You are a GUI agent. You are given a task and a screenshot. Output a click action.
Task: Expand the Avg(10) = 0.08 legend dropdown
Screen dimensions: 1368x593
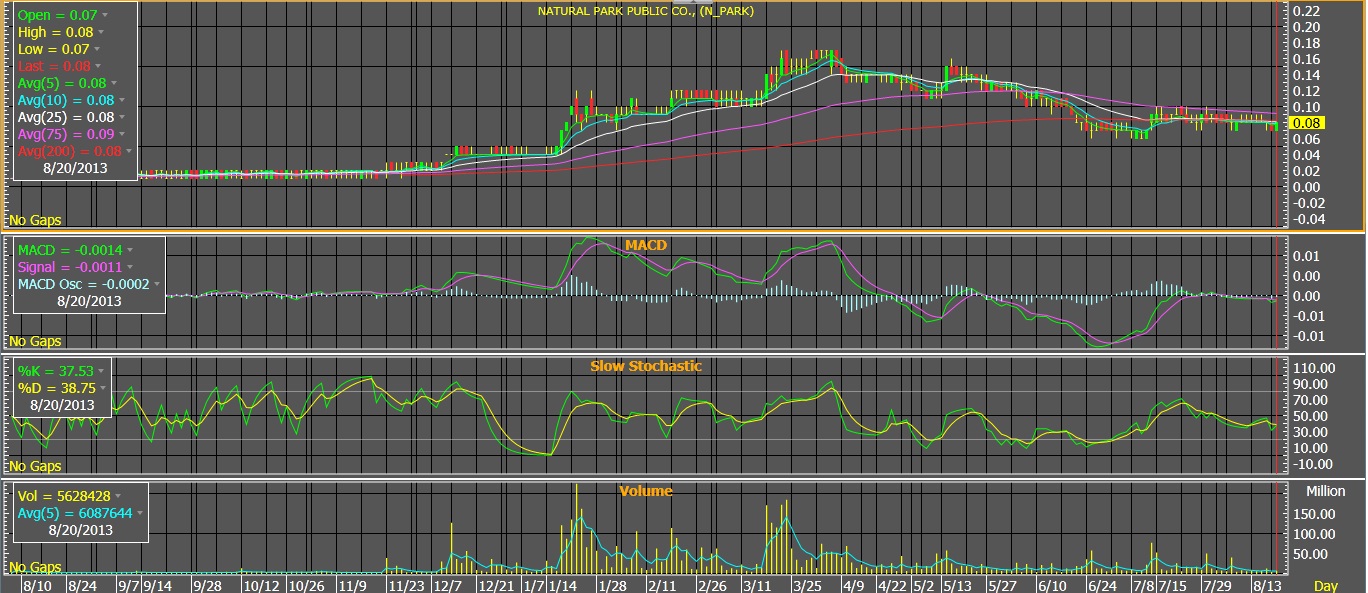point(121,100)
